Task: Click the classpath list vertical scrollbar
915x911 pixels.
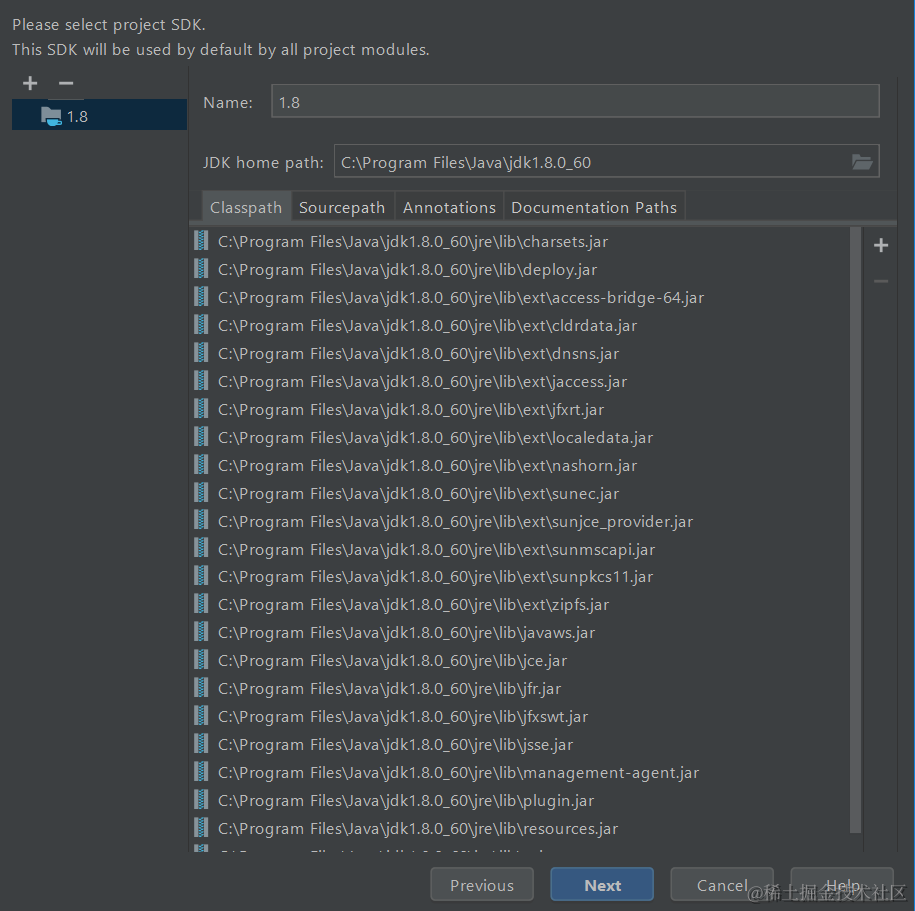Action: (855, 530)
